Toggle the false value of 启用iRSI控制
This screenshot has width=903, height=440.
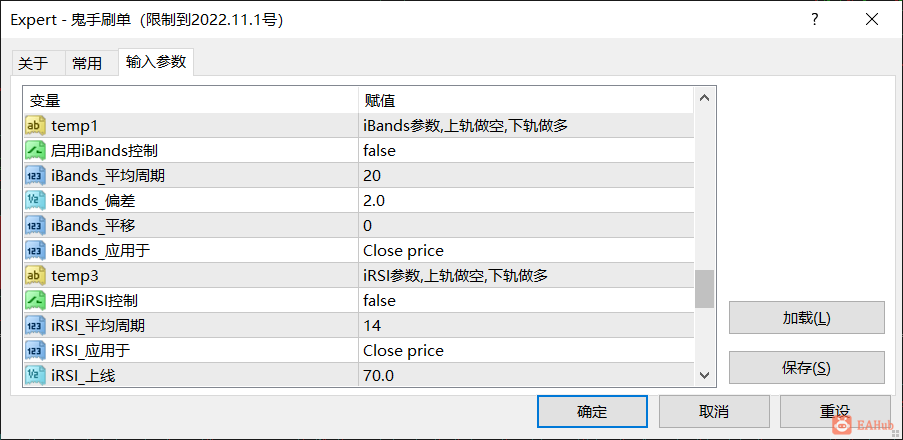(525, 301)
